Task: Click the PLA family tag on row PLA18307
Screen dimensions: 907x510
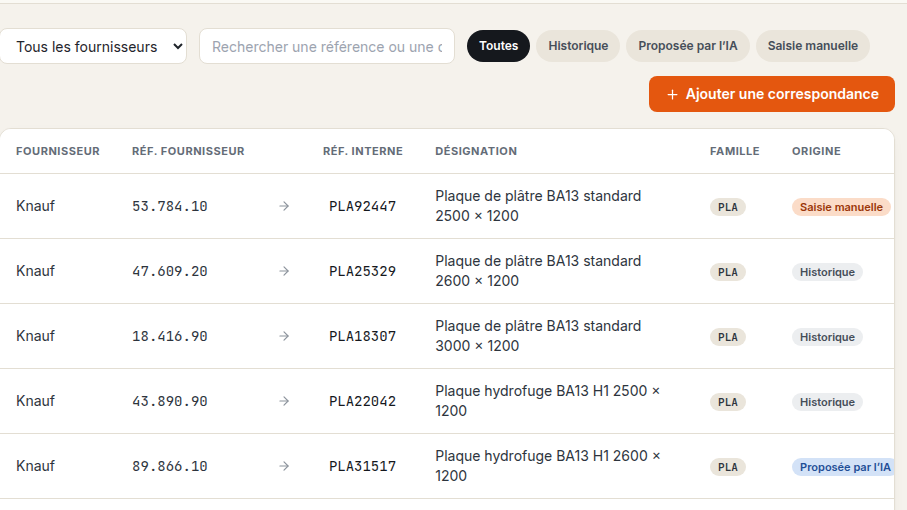Action: point(728,337)
